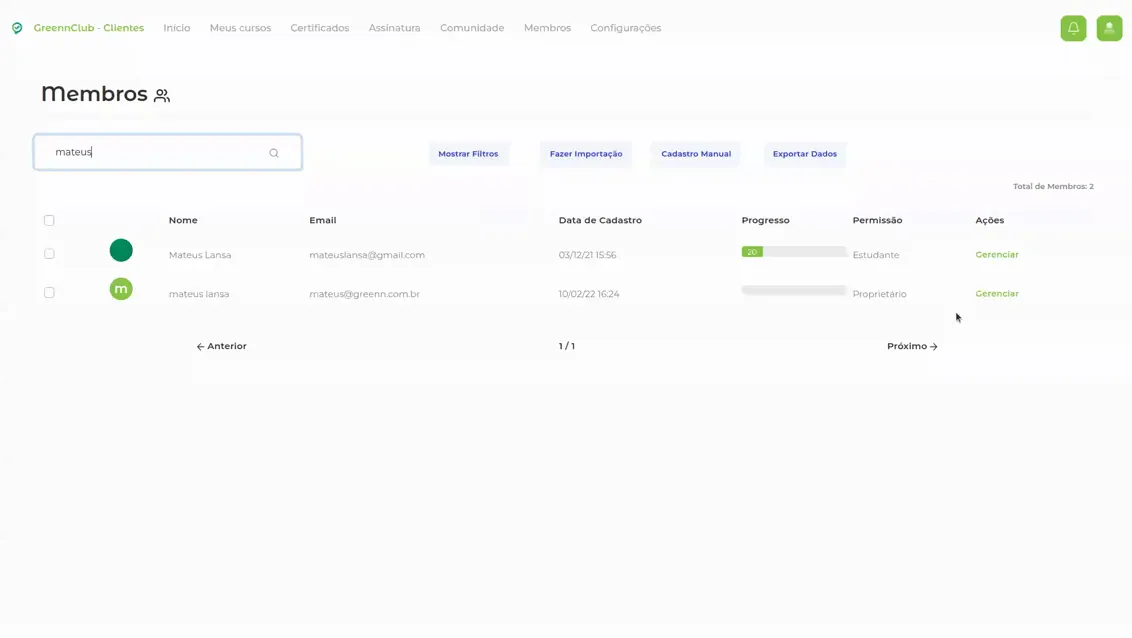
Task: Click the members group icon beside title
Action: (x=162, y=95)
